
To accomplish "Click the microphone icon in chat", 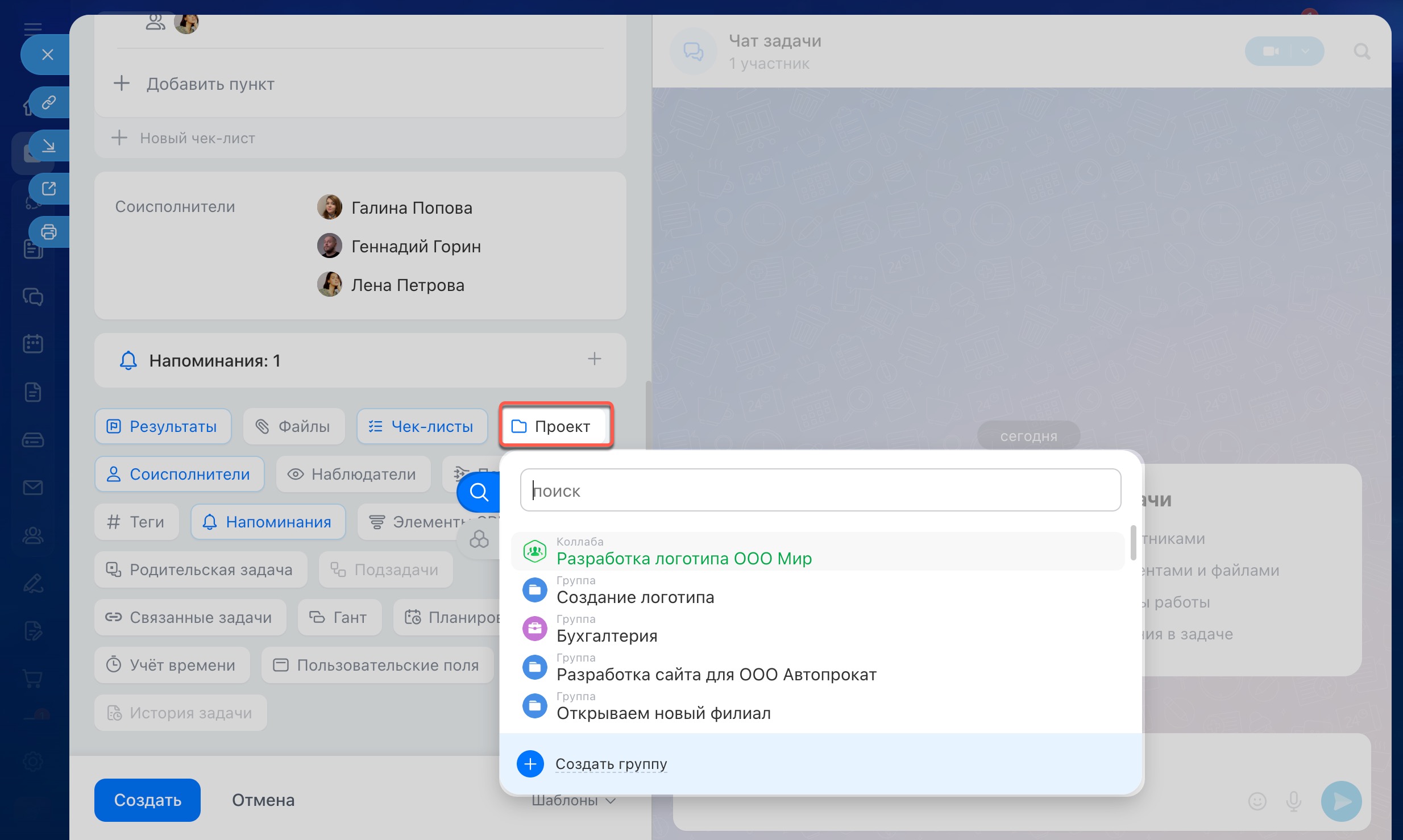I will point(1293,801).
